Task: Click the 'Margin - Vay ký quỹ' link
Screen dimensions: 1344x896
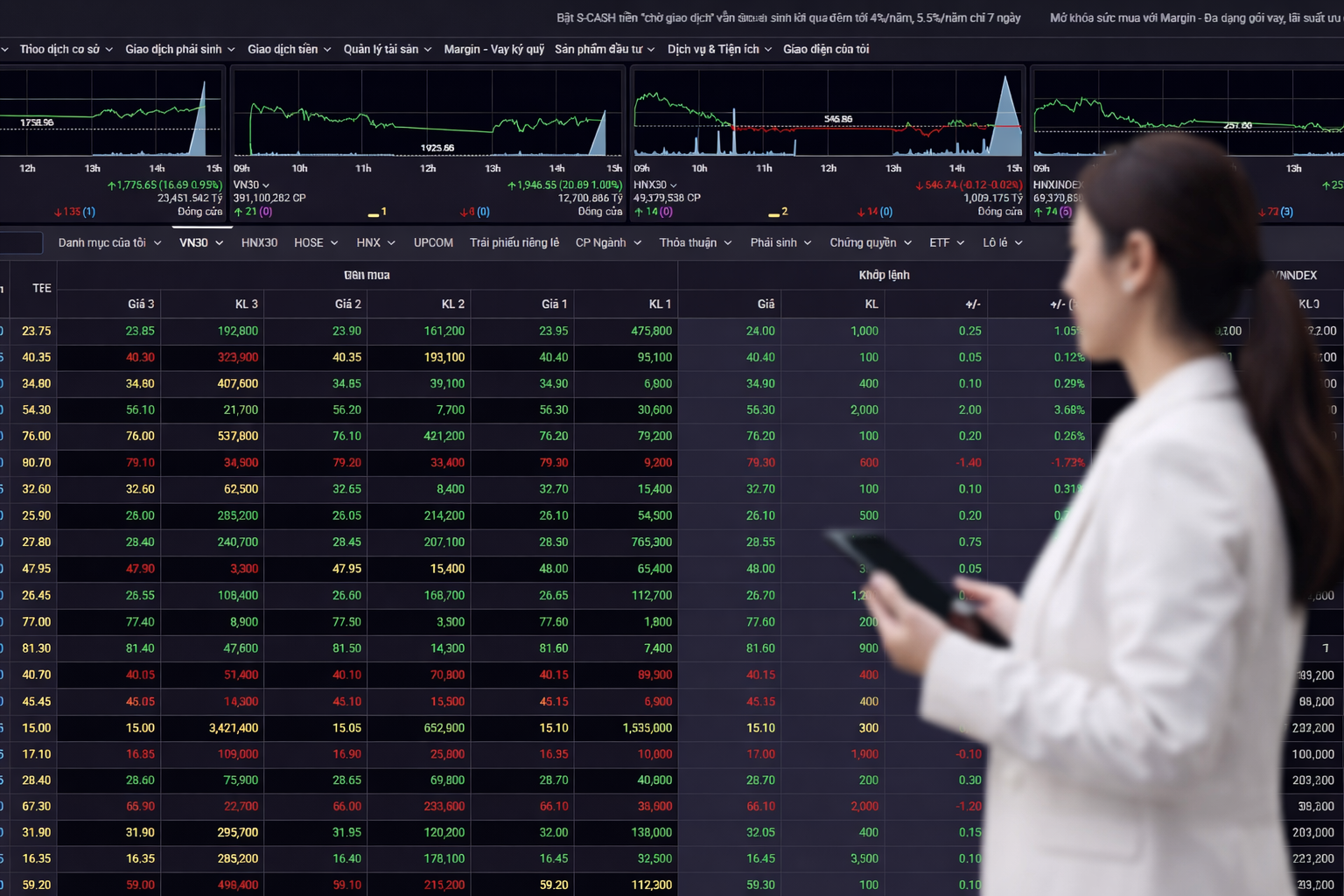Action: pyautogui.click(x=493, y=50)
